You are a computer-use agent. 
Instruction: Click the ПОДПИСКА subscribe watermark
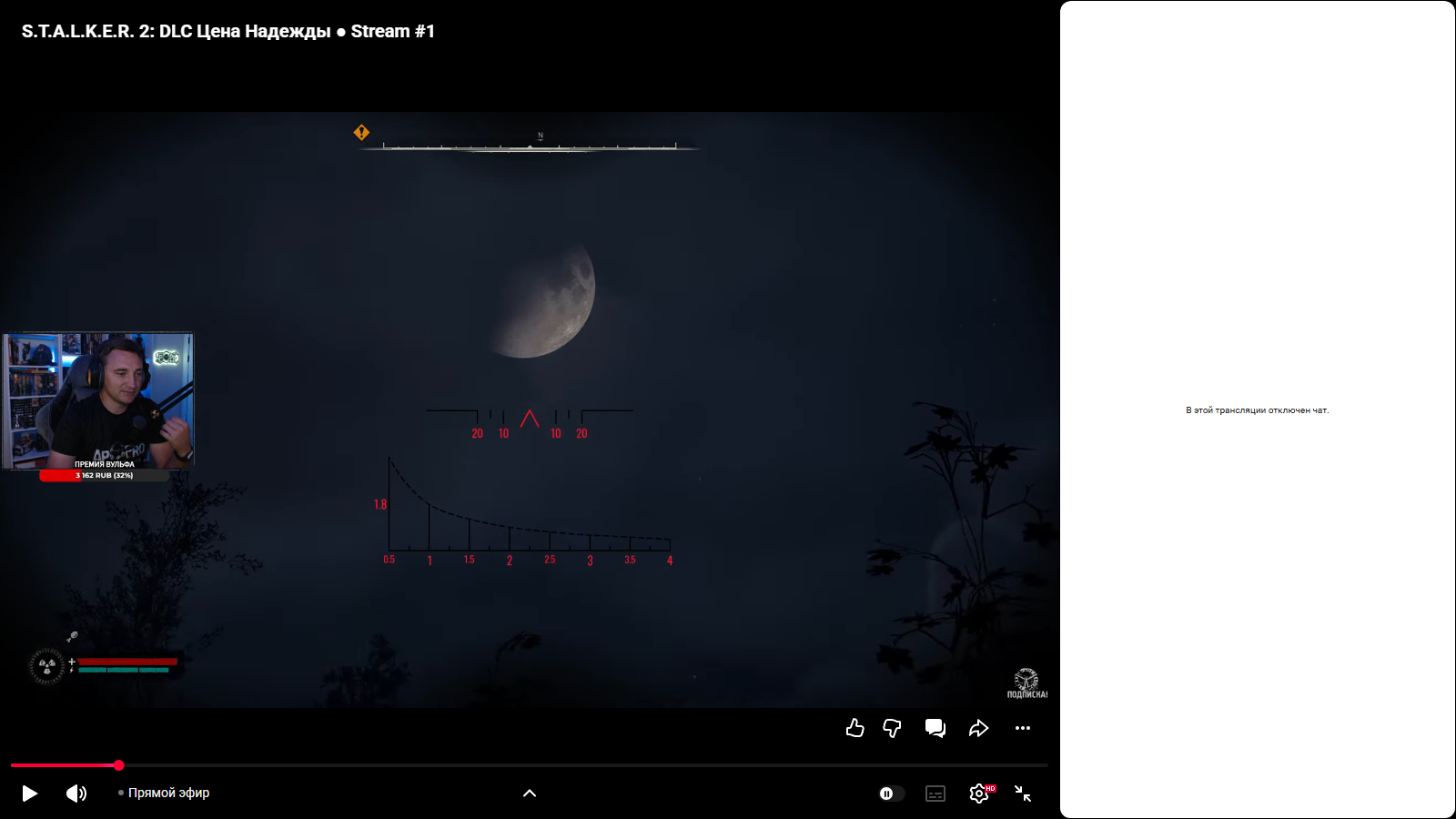pyautogui.click(x=1026, y=683)
